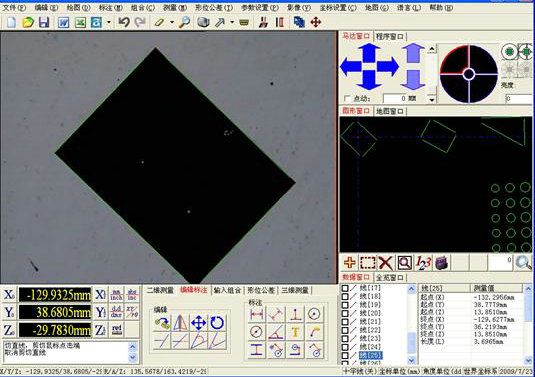Click the blue rotate icon in the 编辑 group
This screenshot has height=377, width=535.
click(217, 323)
